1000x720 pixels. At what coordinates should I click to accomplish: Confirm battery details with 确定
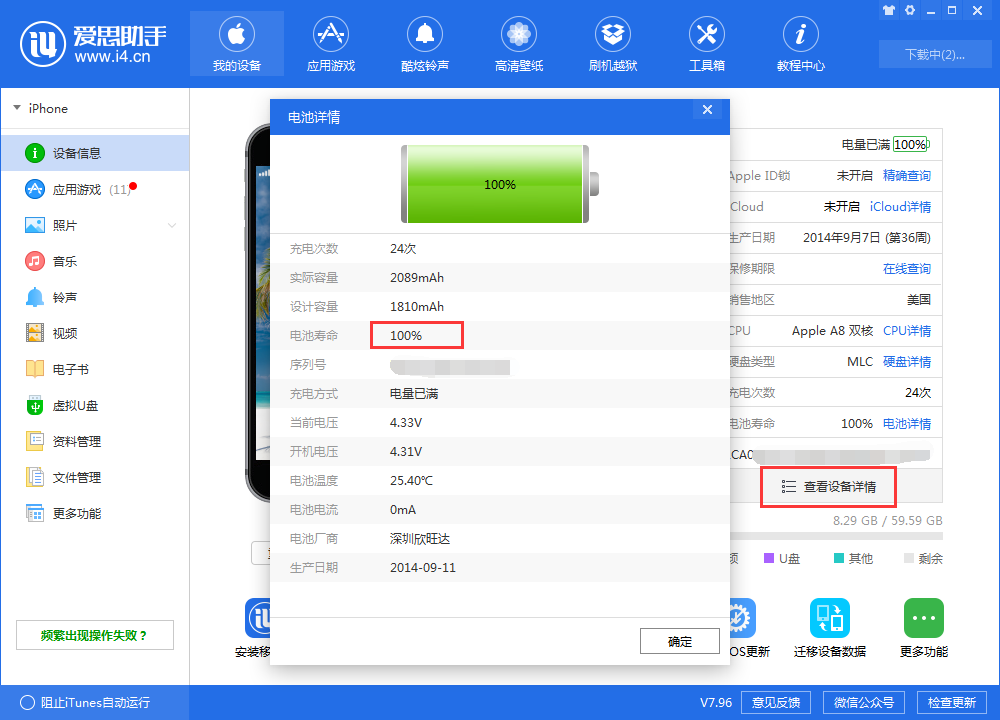(x=679, y=641)
